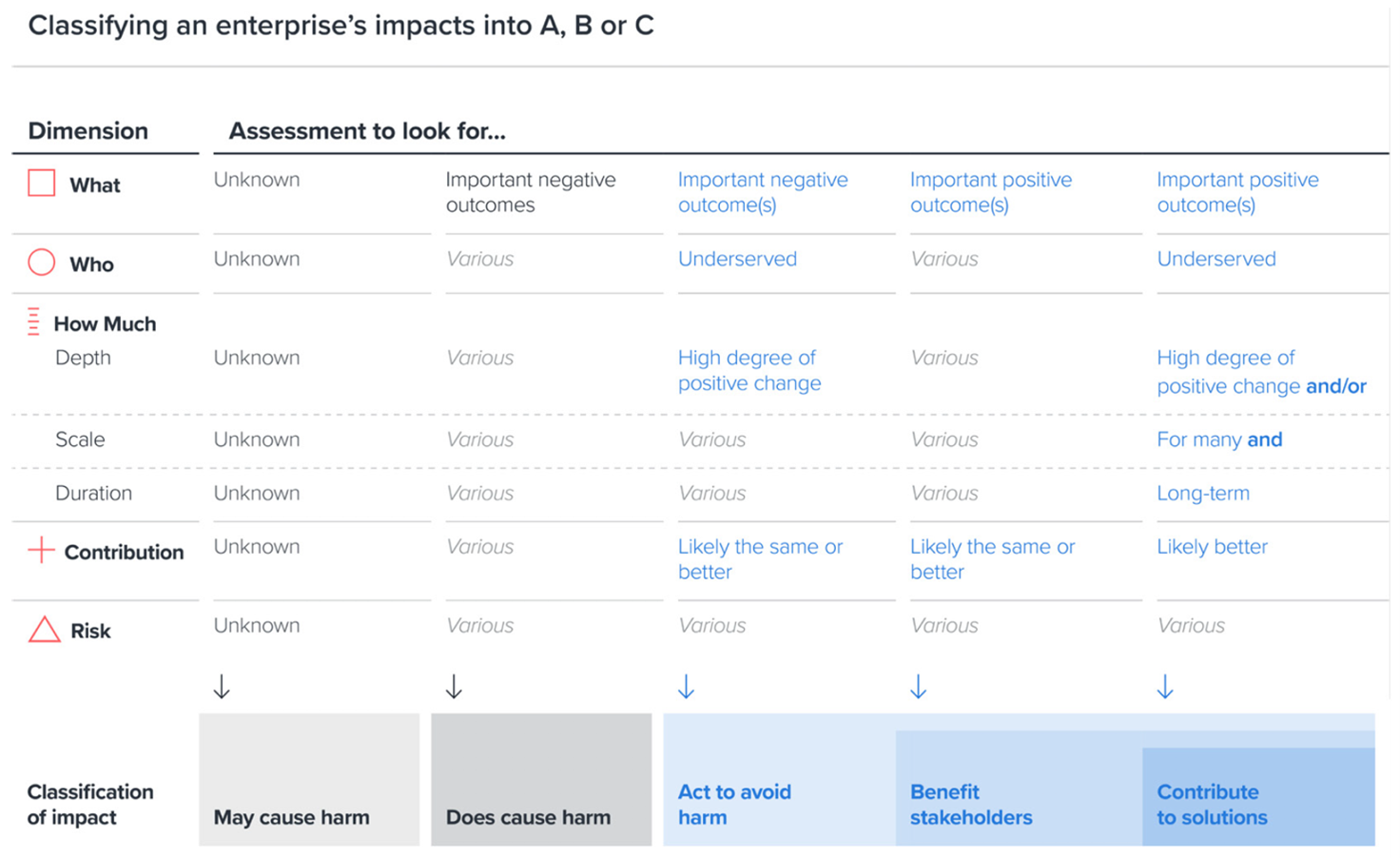Select the Does cause harm box
Screen dimensions: 1400x858
pos(541,780)
